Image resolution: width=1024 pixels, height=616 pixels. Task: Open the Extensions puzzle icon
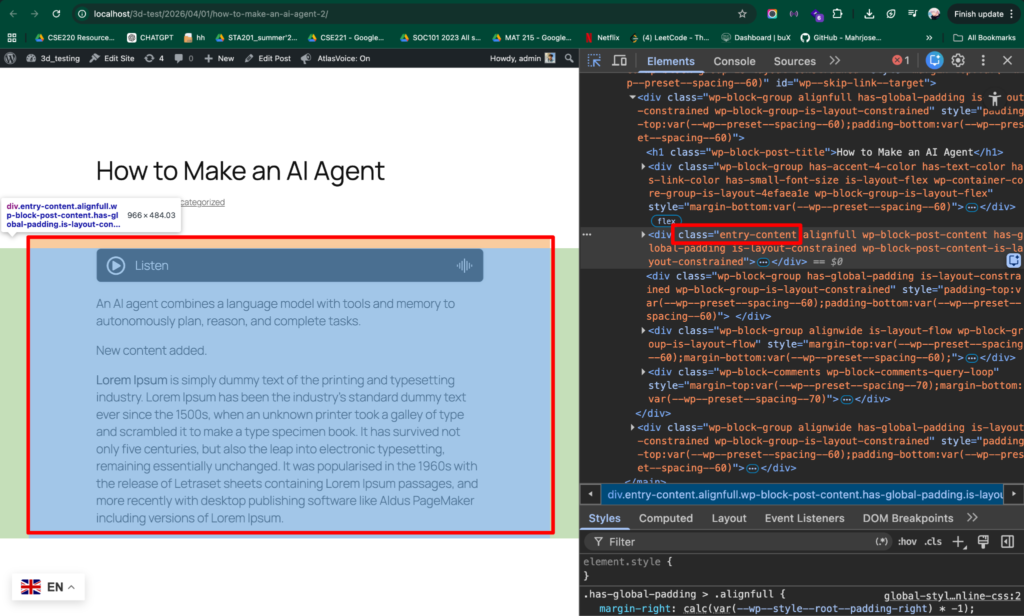[837, 14]
